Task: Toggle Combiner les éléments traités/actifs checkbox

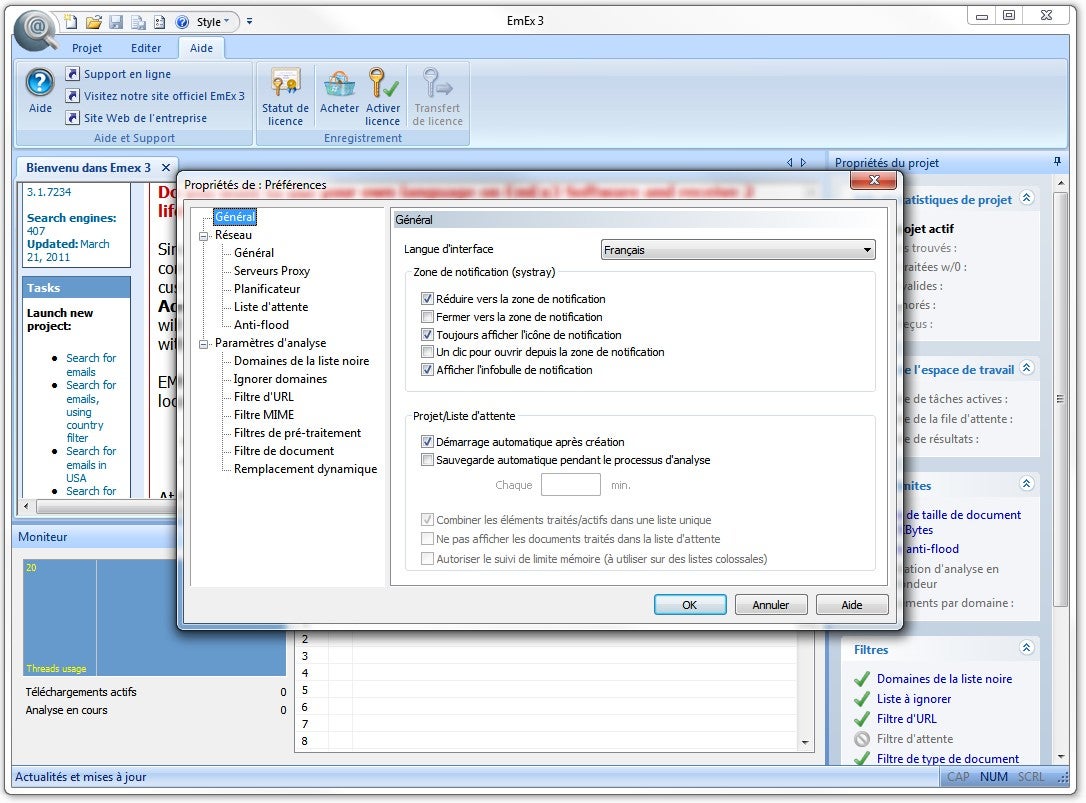Action: (x=427, y=520)
